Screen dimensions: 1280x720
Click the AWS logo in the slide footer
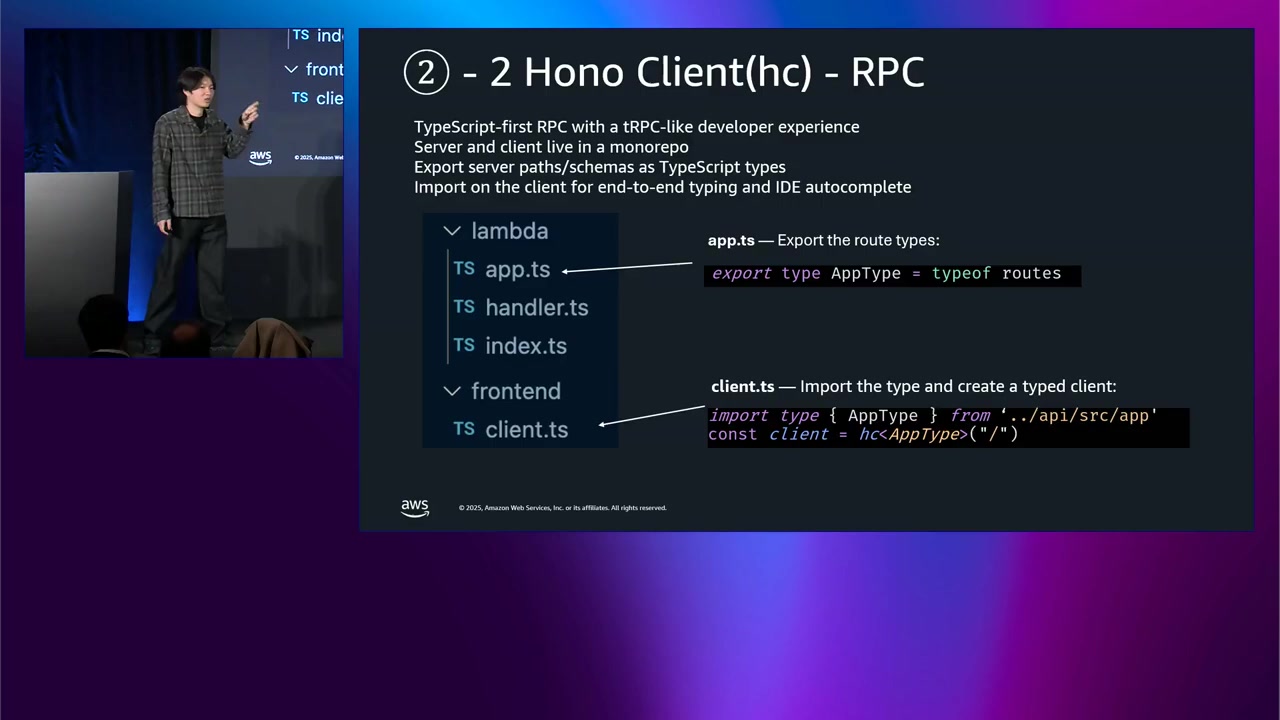click(x=415, y=508)
